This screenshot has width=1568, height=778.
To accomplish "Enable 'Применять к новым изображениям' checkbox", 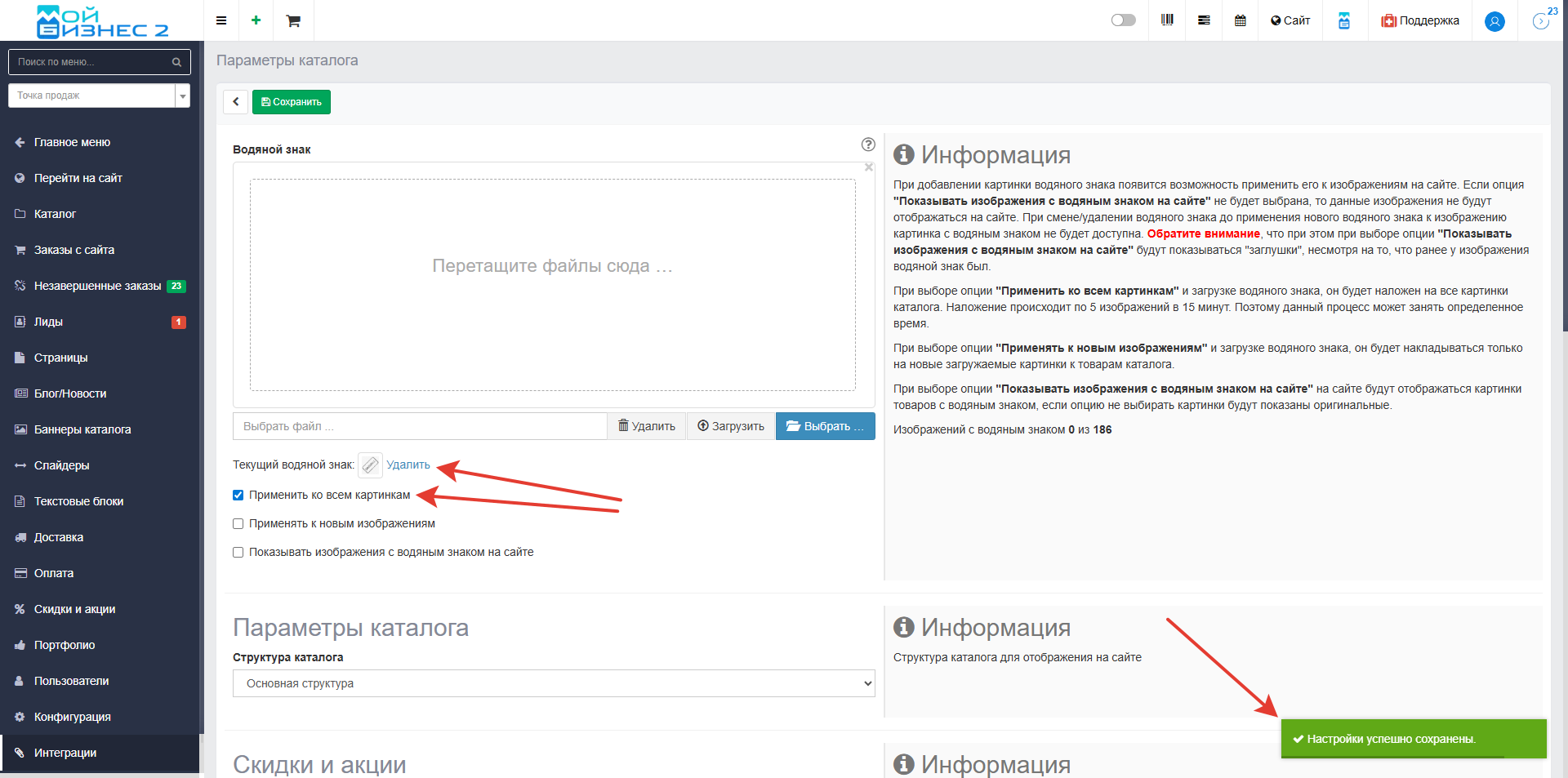I will 238,524.
